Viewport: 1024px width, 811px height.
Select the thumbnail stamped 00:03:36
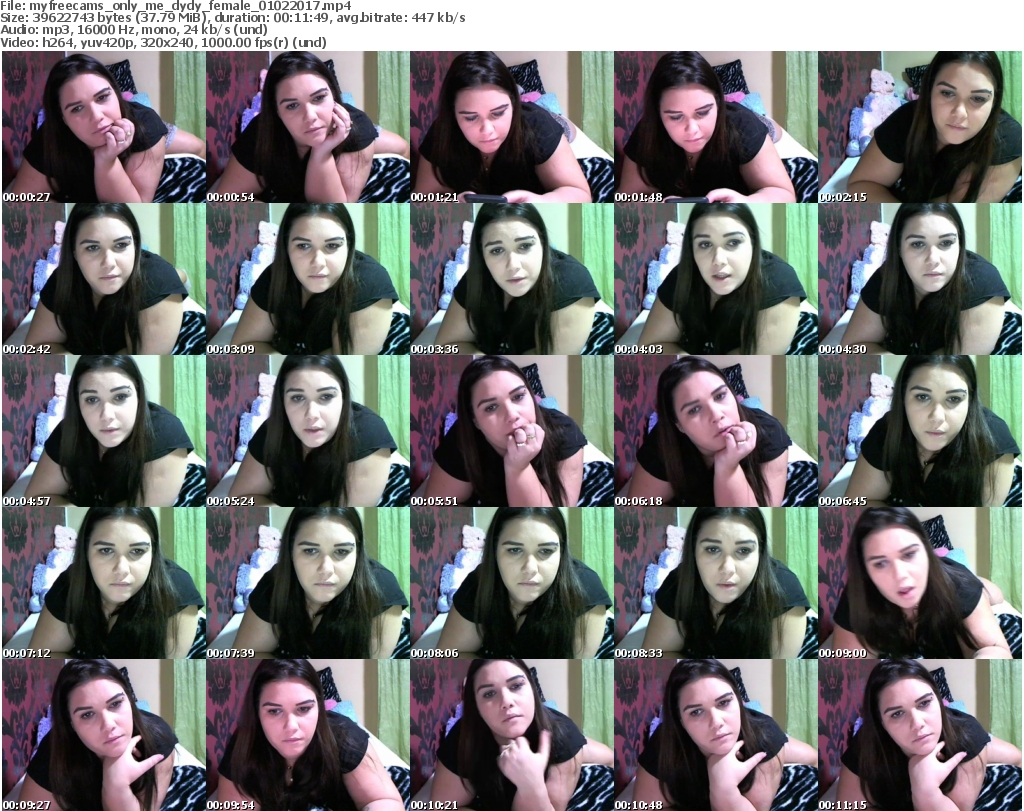click(x=511, y=279)
